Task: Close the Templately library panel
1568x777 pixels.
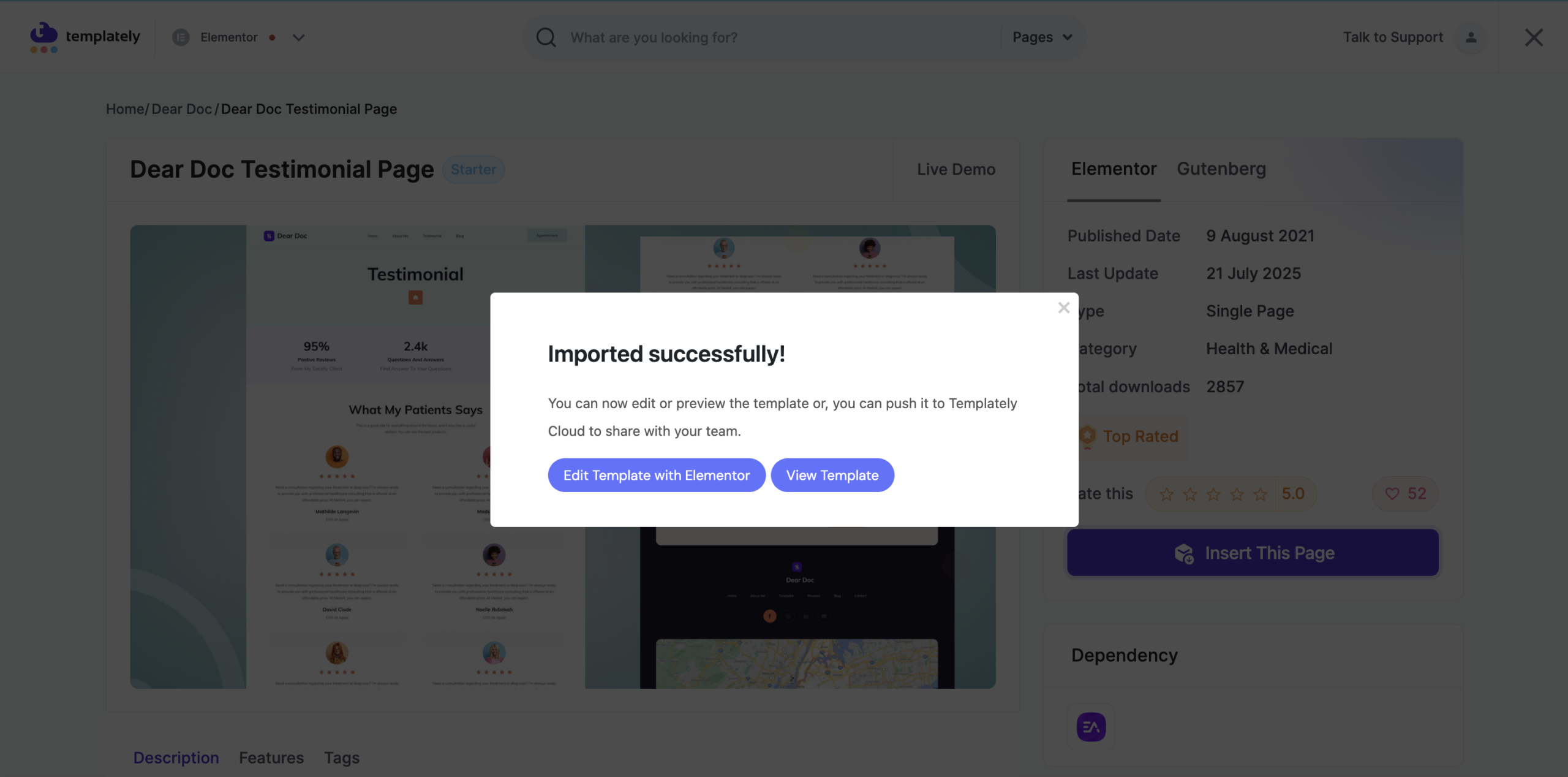Action: (x=1533, y=37)
